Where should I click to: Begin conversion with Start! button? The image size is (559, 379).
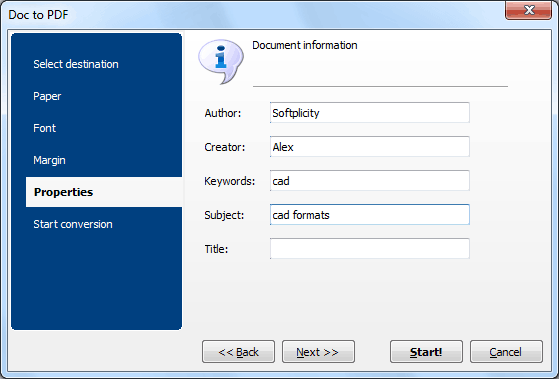pos(426,352)
